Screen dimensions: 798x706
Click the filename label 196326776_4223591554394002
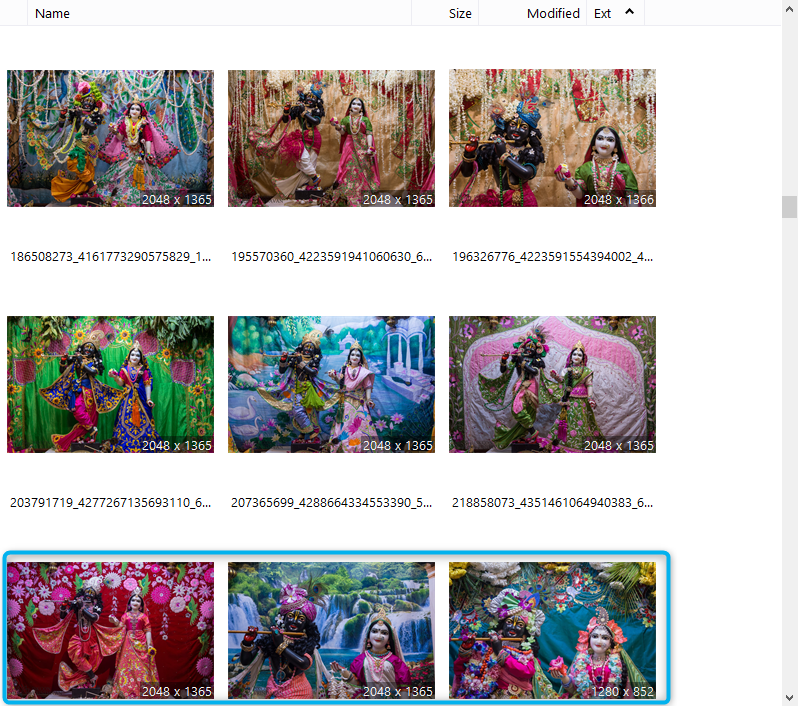[x=552, y=256]
